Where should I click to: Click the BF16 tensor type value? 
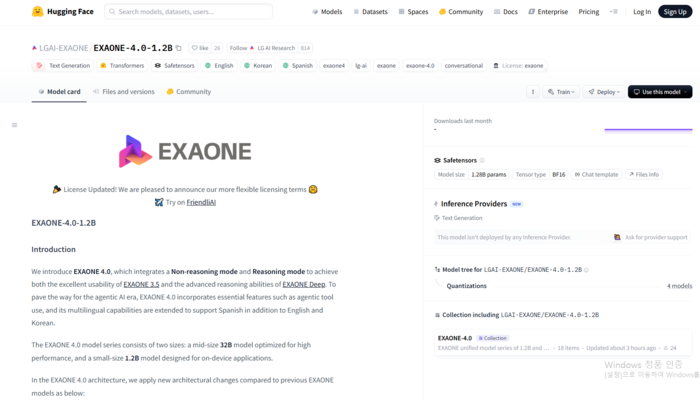point(558,175)
